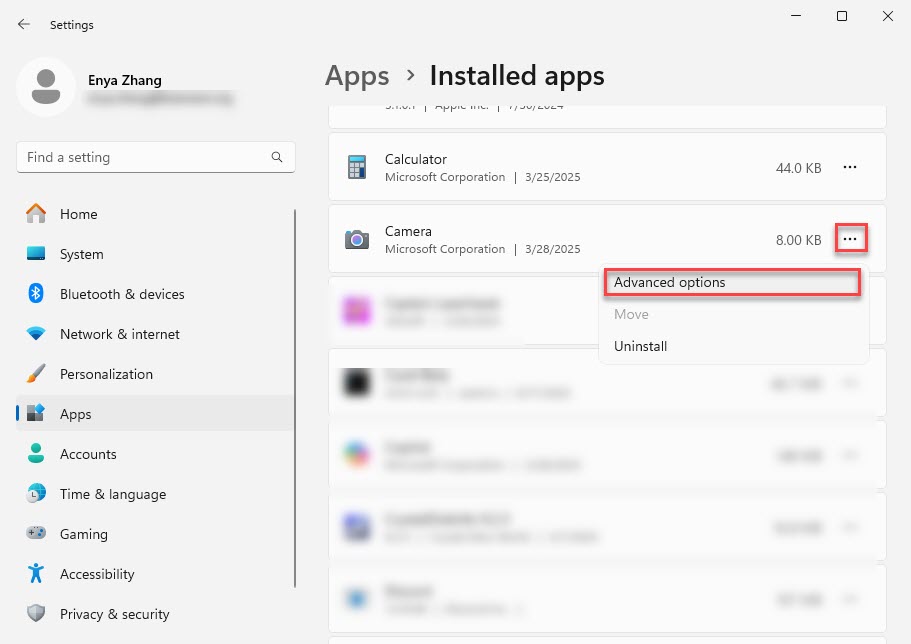The image size is (911, 644).
Task: Click Camera's three-dot more options button
Action: tap(850, 240)
